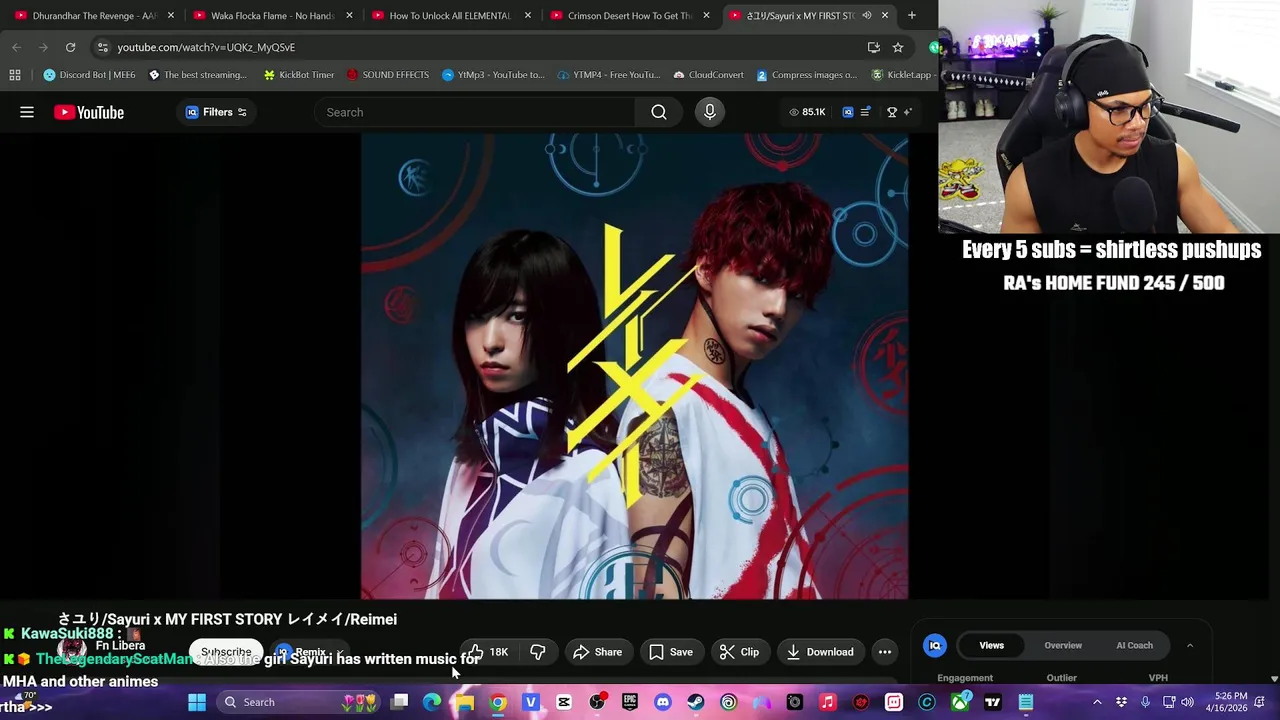Open Discord Bot MEE6 bookmark

tap(89, 75)
